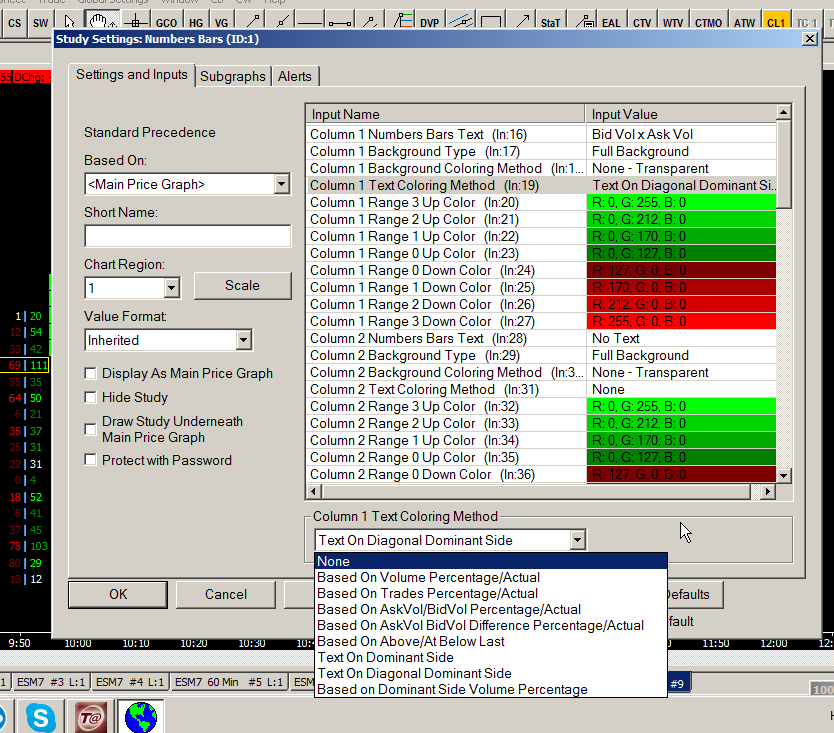Click the inputs list scroll down arrow

(x=783, y=476)
